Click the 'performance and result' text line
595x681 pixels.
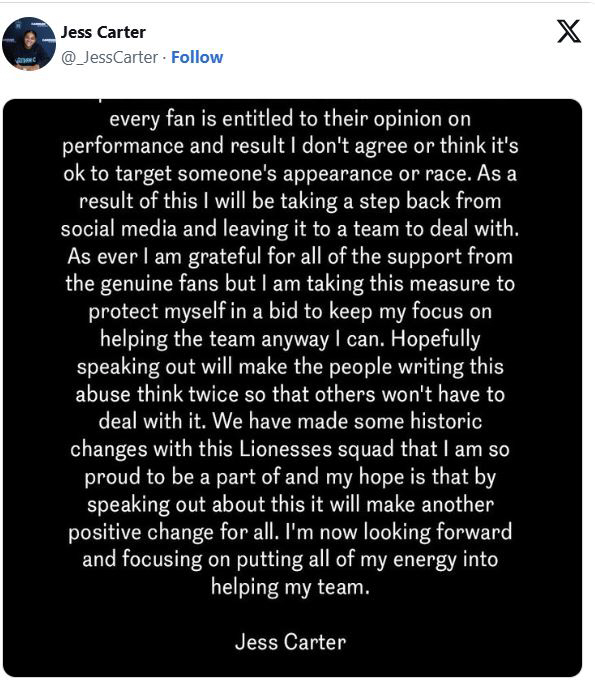click(290, 146)
